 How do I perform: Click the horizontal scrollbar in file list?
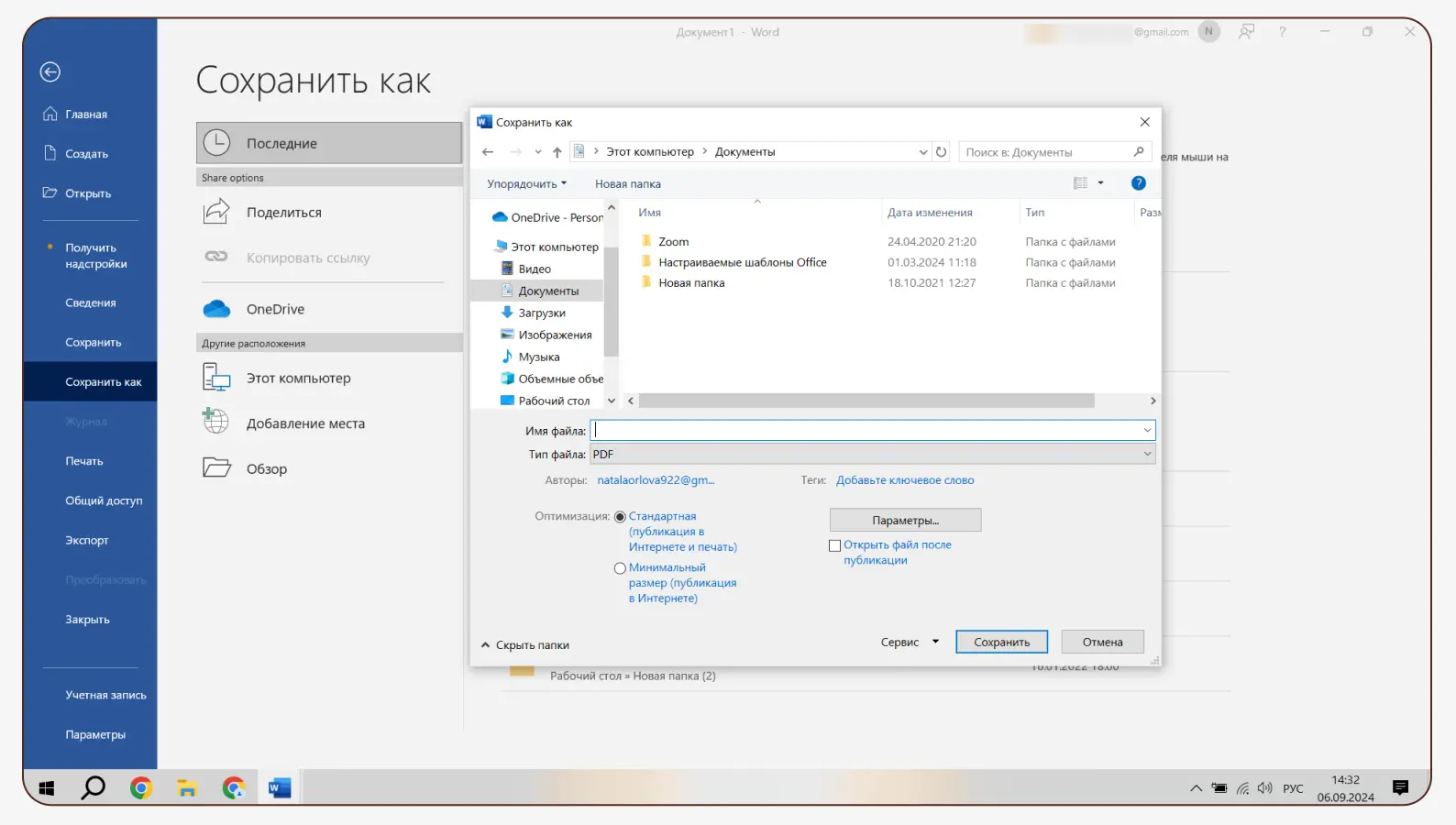click(866, 401)
